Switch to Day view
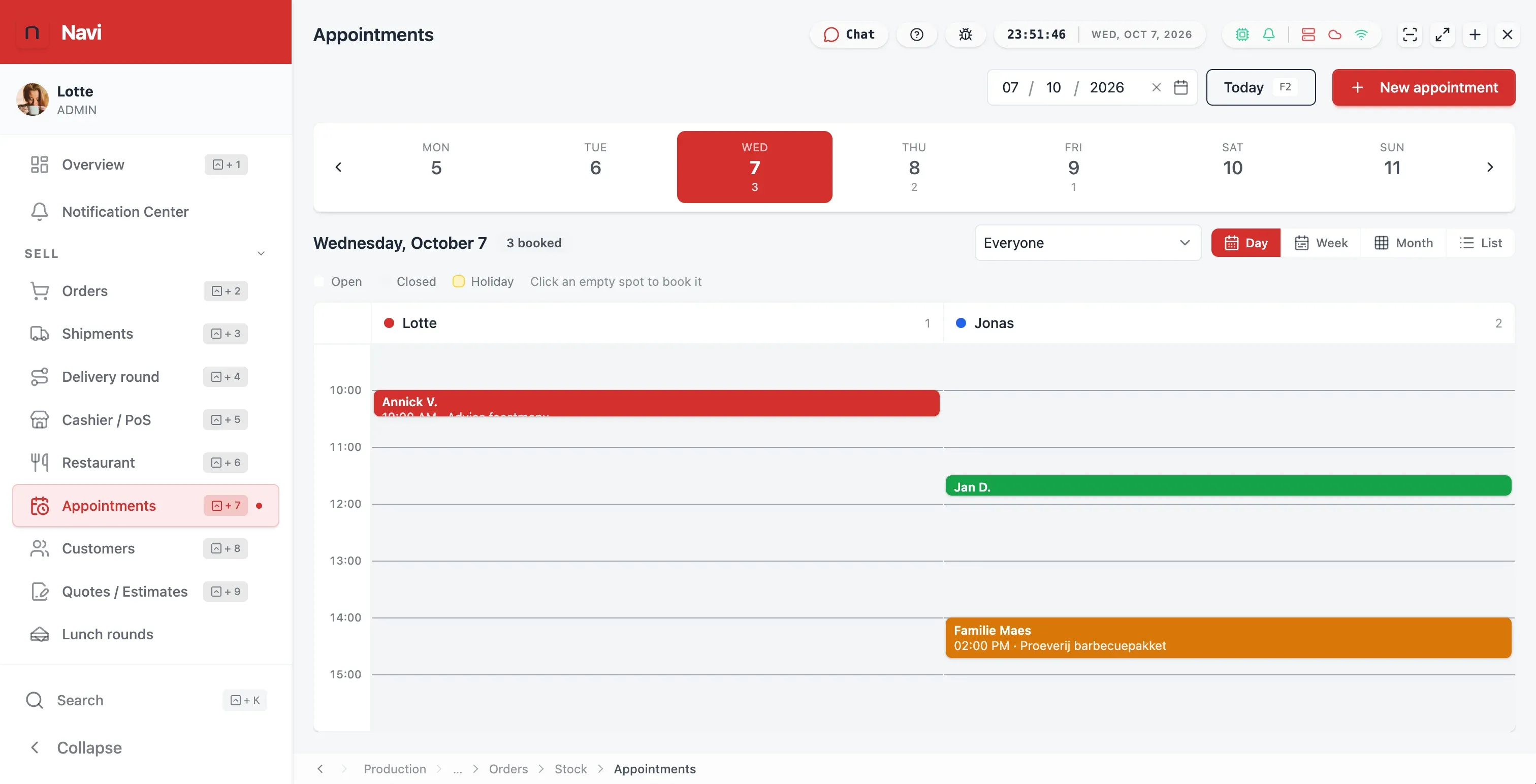This screenshot has height=784, width=1536. [1245, 243]
